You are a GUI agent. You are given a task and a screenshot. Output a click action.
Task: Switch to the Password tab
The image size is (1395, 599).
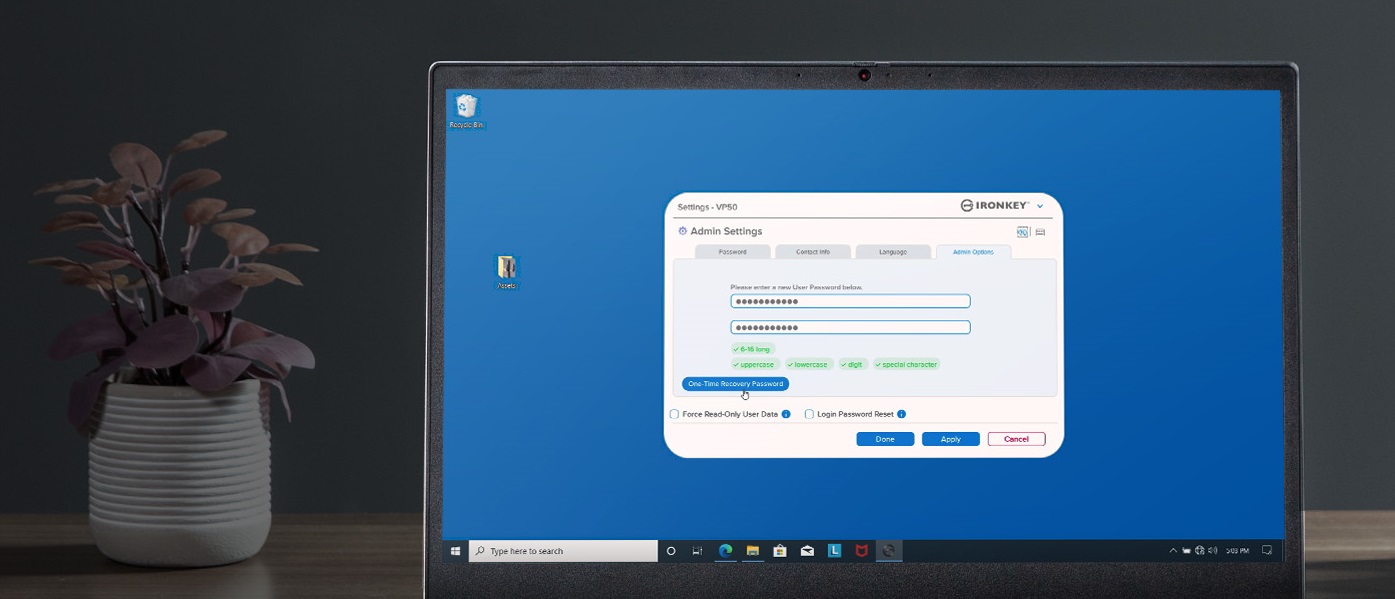(732, 252)
